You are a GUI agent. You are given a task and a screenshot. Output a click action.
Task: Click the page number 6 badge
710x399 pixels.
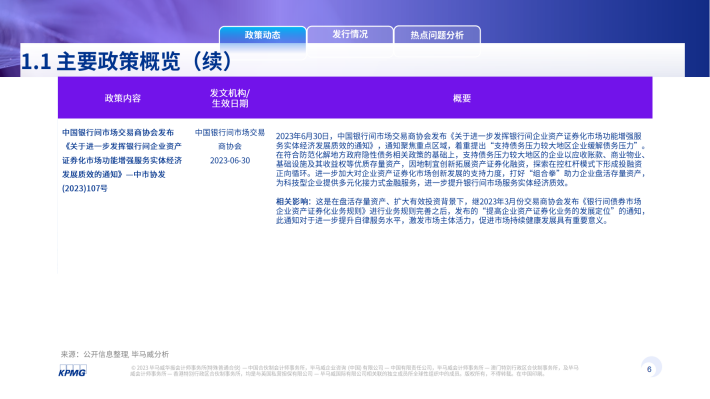click(650, 369)
